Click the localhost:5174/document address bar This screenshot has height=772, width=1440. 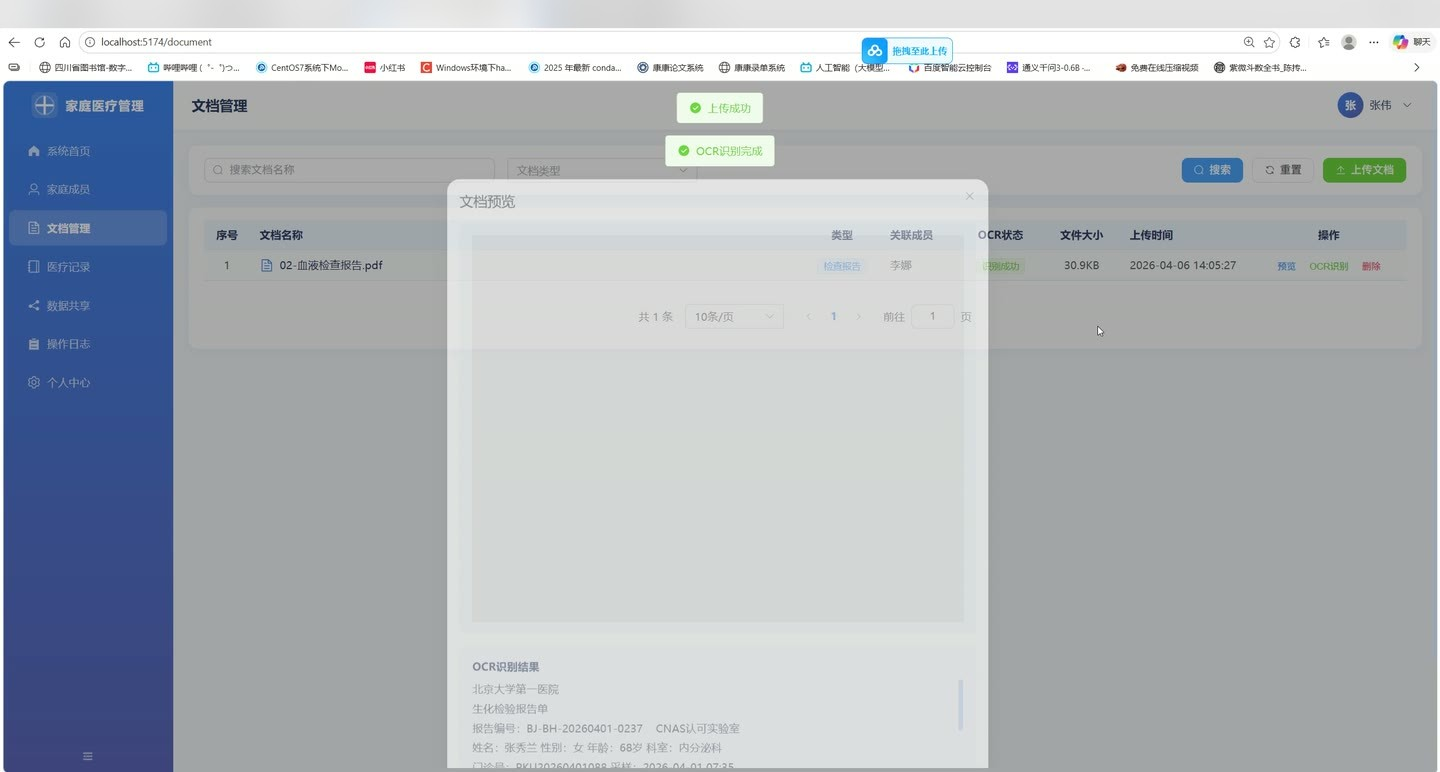660,42
